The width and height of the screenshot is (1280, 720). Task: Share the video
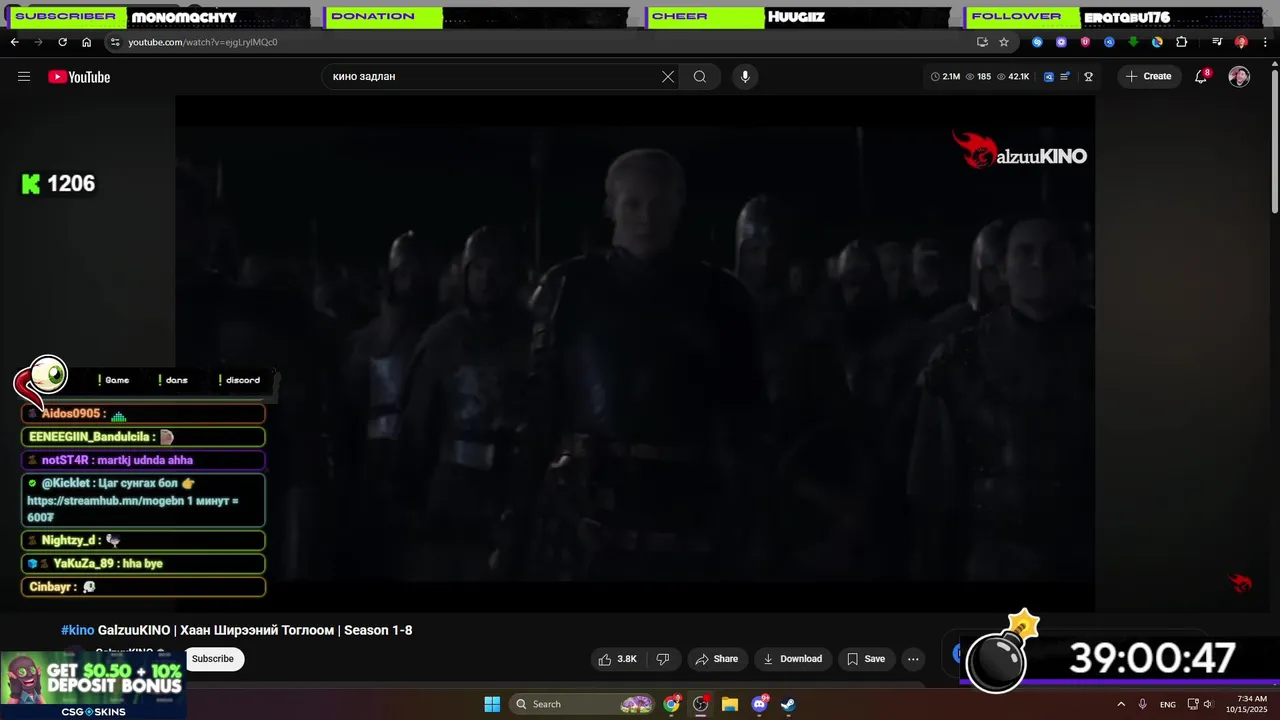point(717,659)
